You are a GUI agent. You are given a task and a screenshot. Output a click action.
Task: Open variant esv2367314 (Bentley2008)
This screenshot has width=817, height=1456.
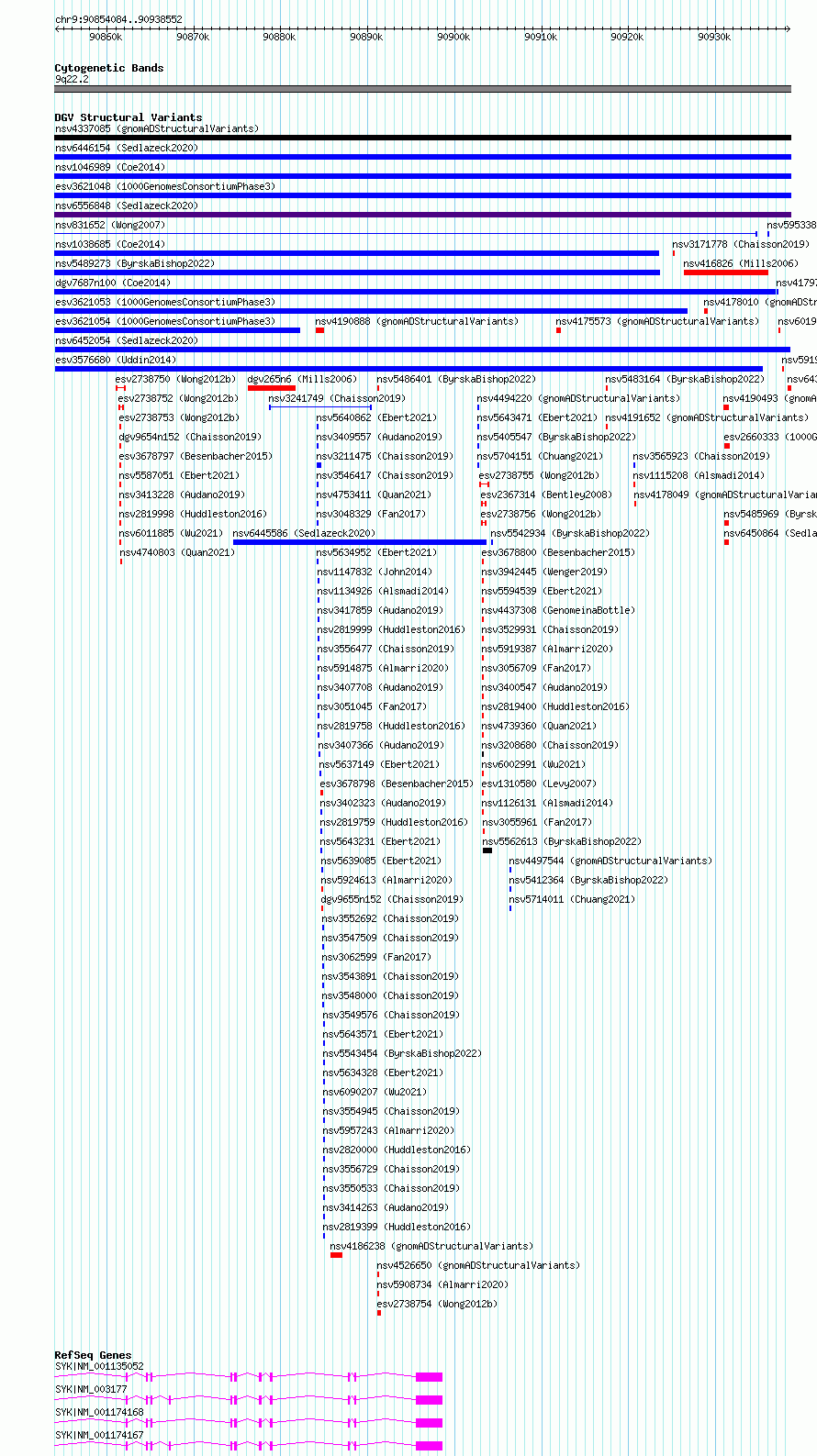(x=546, y=495)
